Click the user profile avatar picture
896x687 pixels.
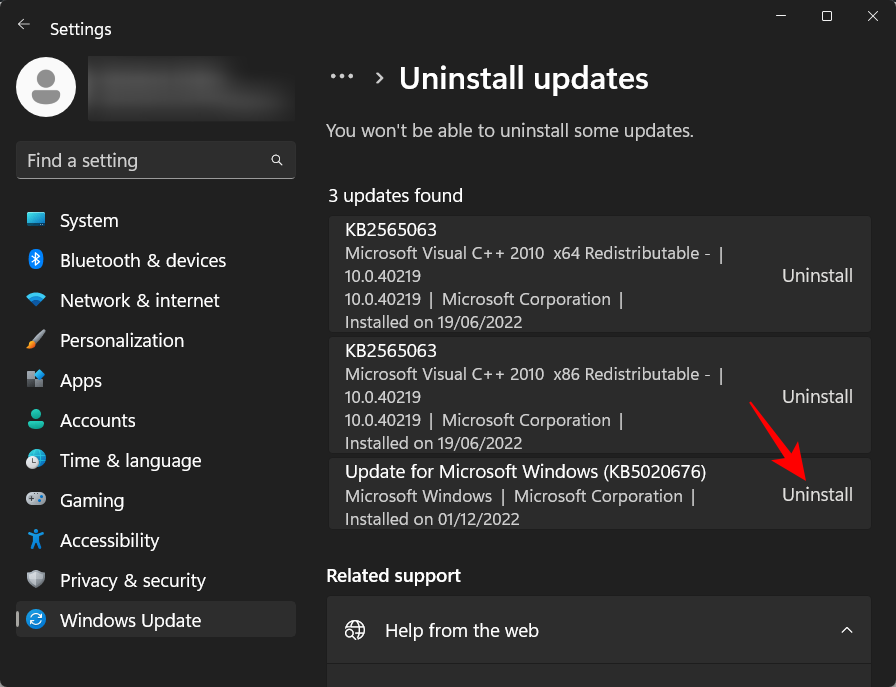(45, 87)
